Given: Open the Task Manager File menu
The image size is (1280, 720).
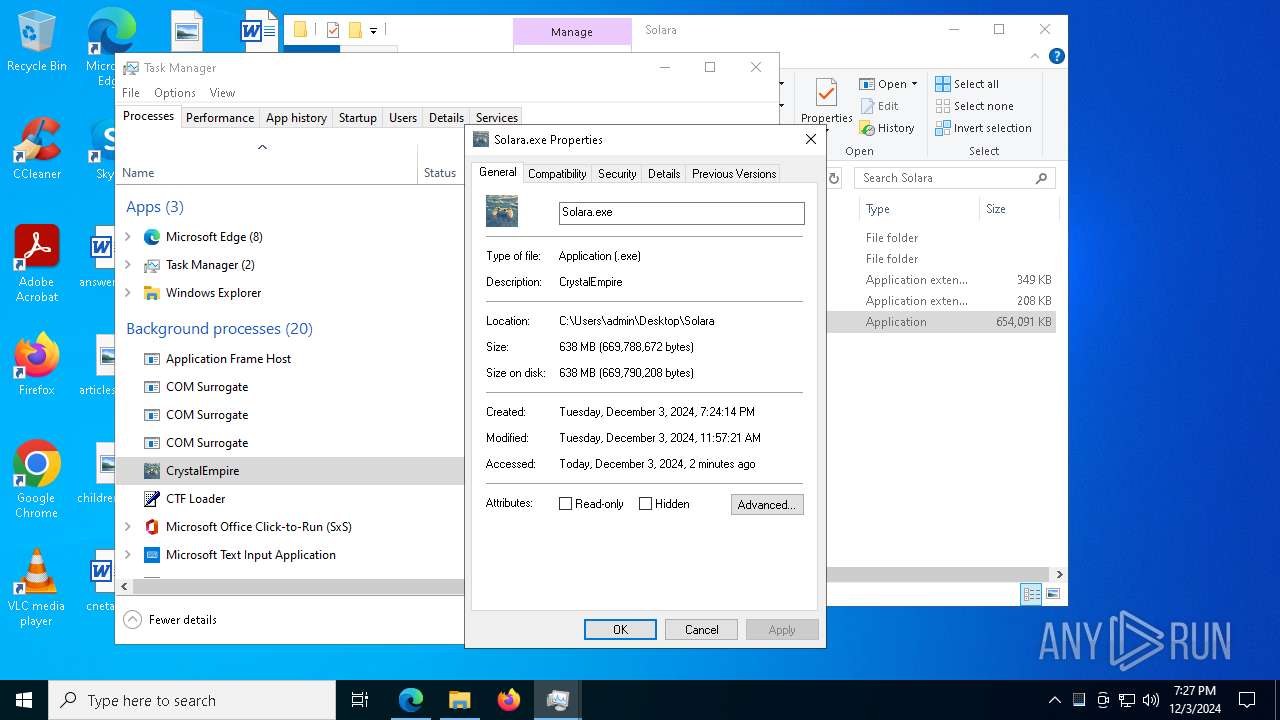Looking at the screenshot, I should (x=131, y=93).
